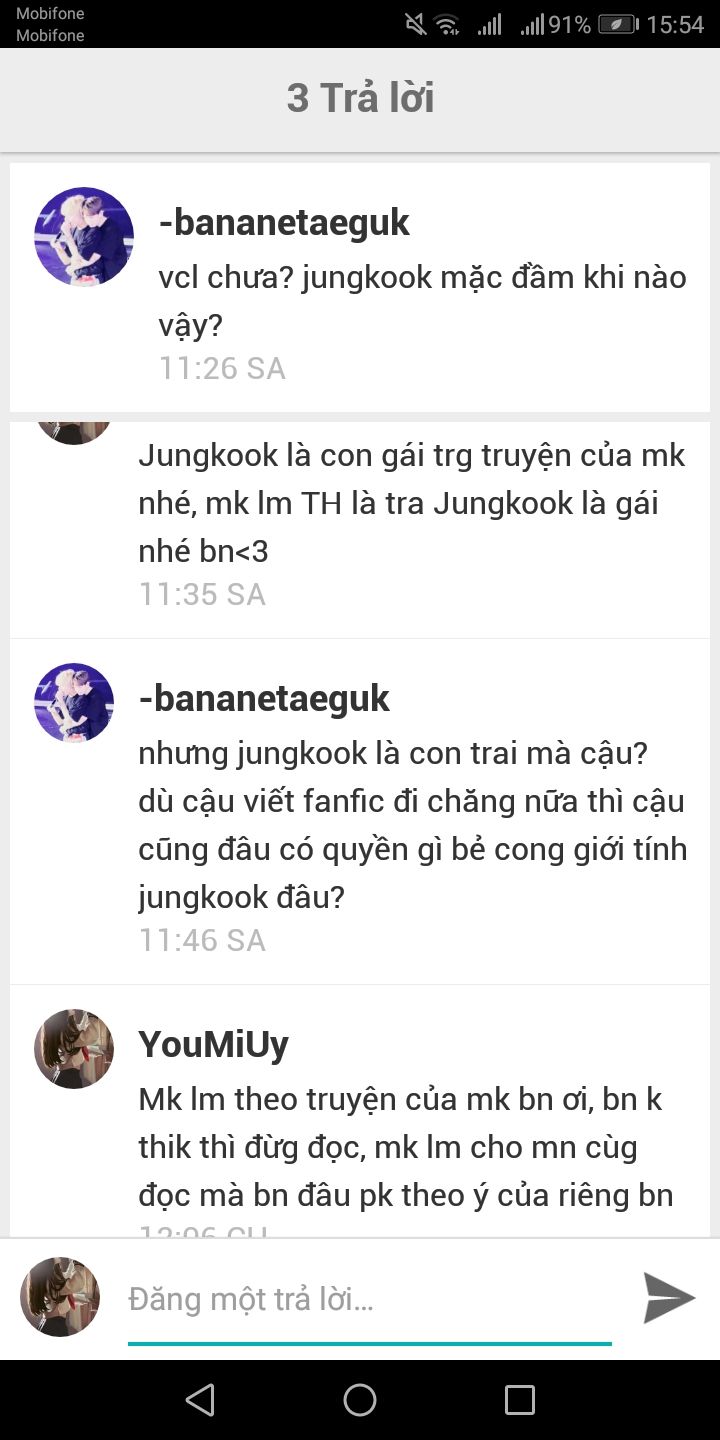
Task: Tap the muted sound icon in the status bar
Action: 415,24
